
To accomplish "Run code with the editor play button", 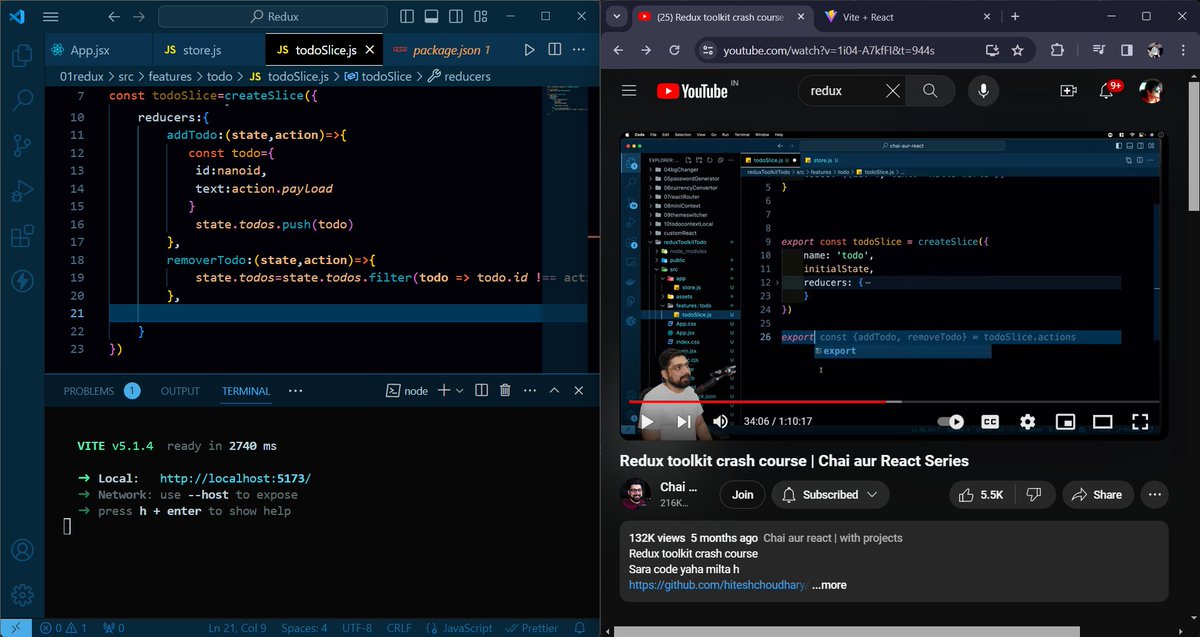I will click(530, 50).
